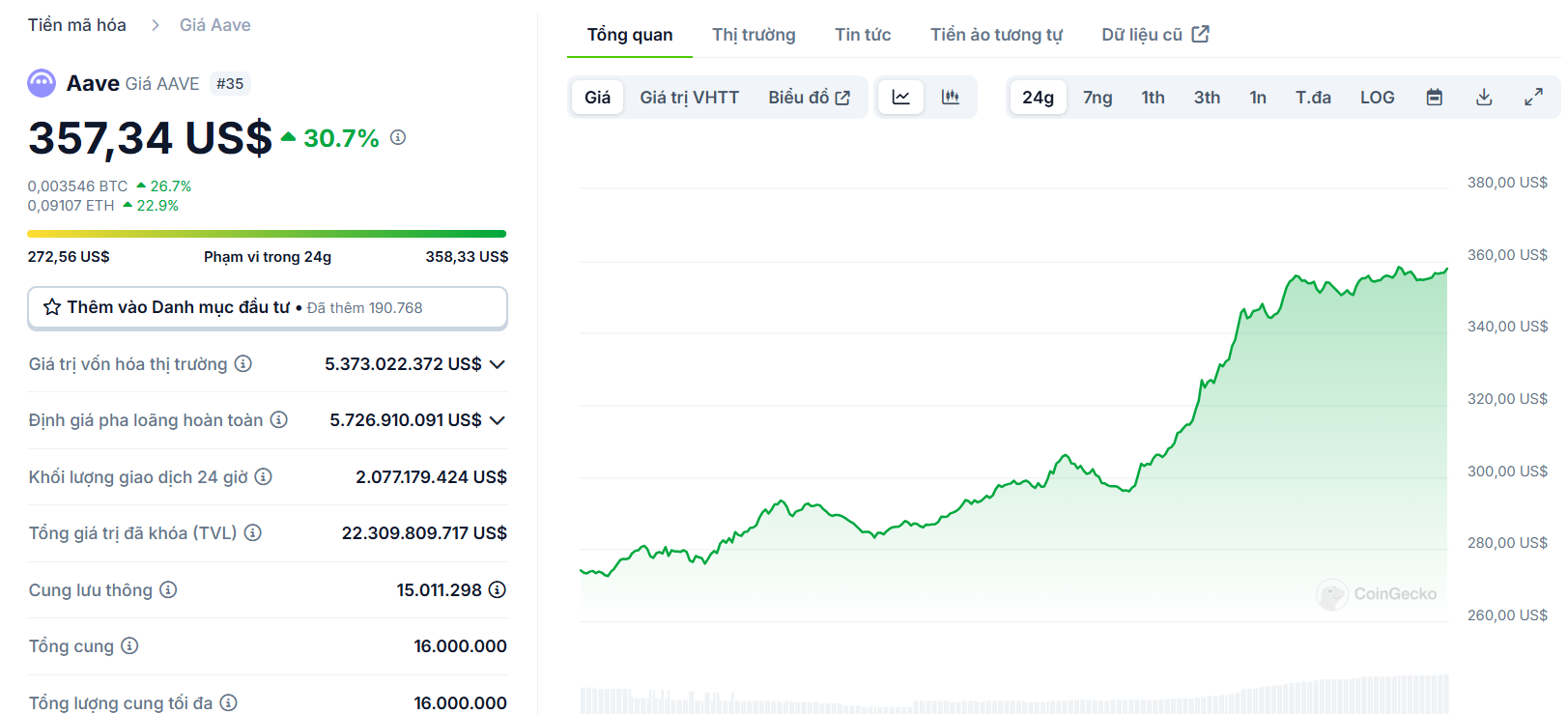Click the 0,09107 ETH price text
This screenshot has height=714, width=1568.
[x=71, y=205]
